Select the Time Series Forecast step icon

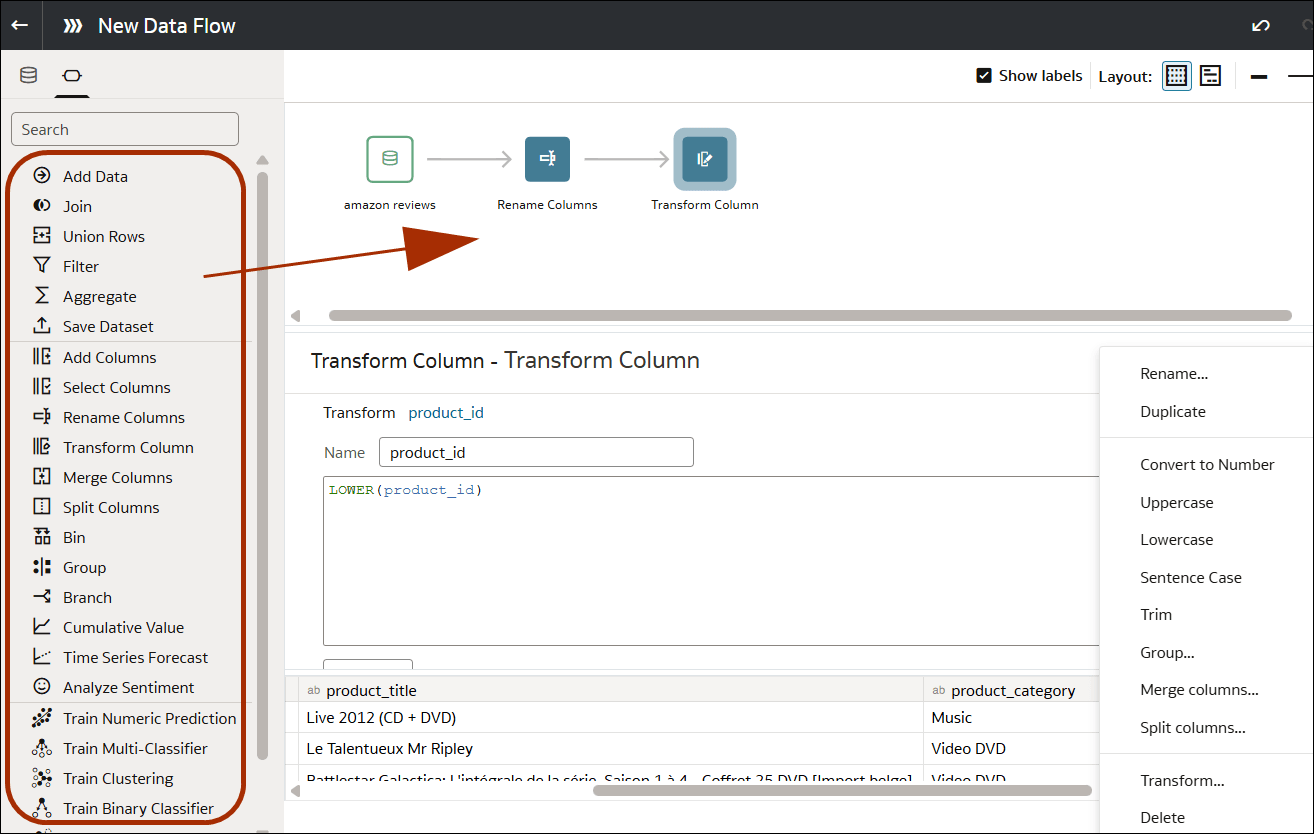point(40,657)
